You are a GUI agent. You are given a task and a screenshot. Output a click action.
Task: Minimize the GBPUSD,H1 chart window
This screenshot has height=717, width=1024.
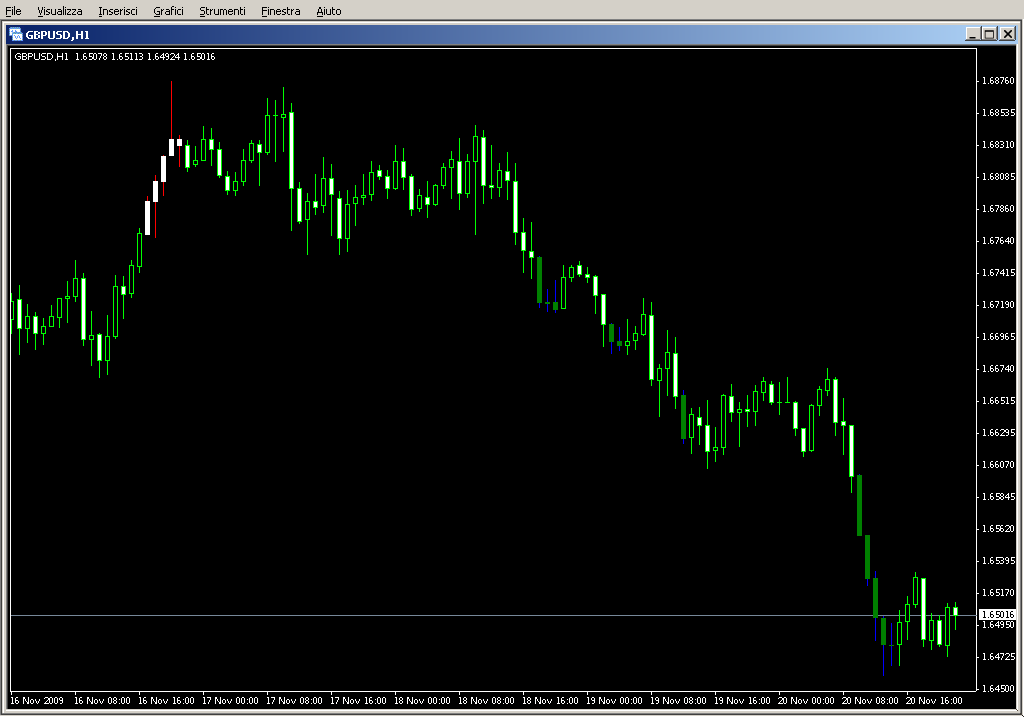(972, 34)
